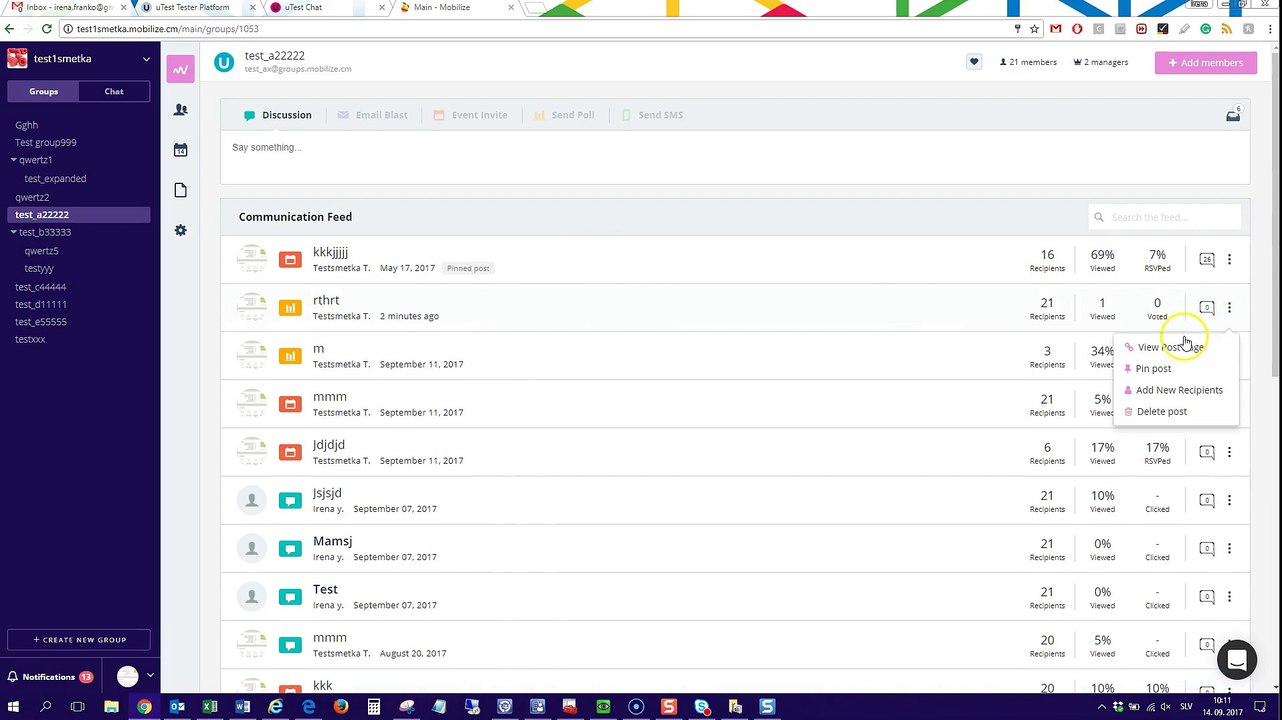Switch to the Chat tab
The width and height of the screenshot is (1282, 720).
coord(114,91)
